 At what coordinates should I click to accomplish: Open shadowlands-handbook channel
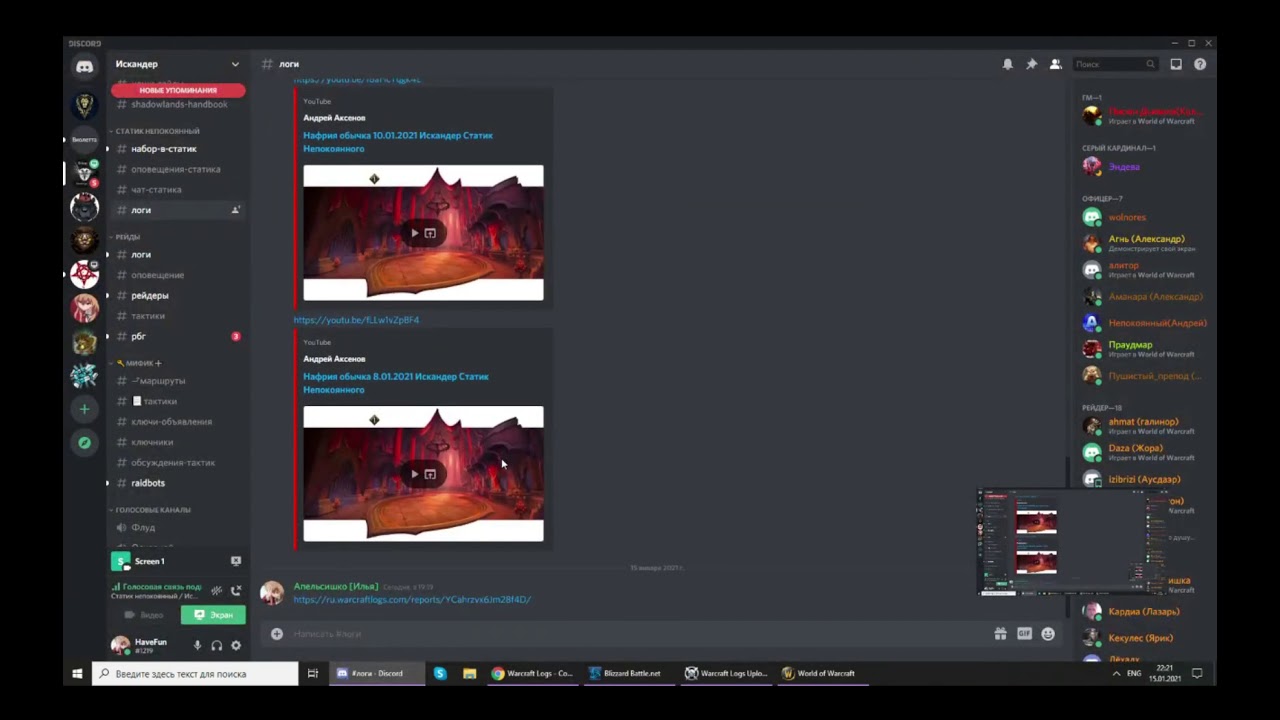tap(178, 104)
